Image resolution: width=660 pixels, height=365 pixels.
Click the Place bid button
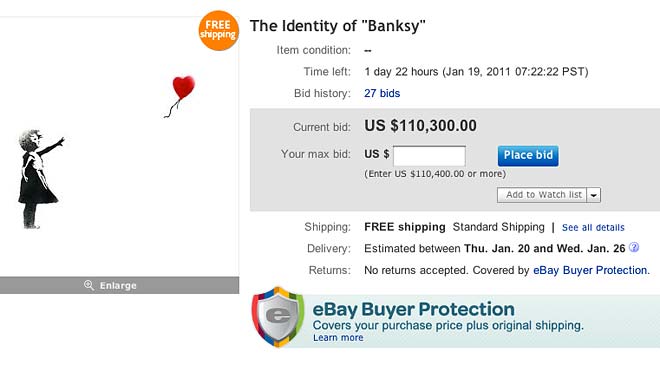[528, 156]
